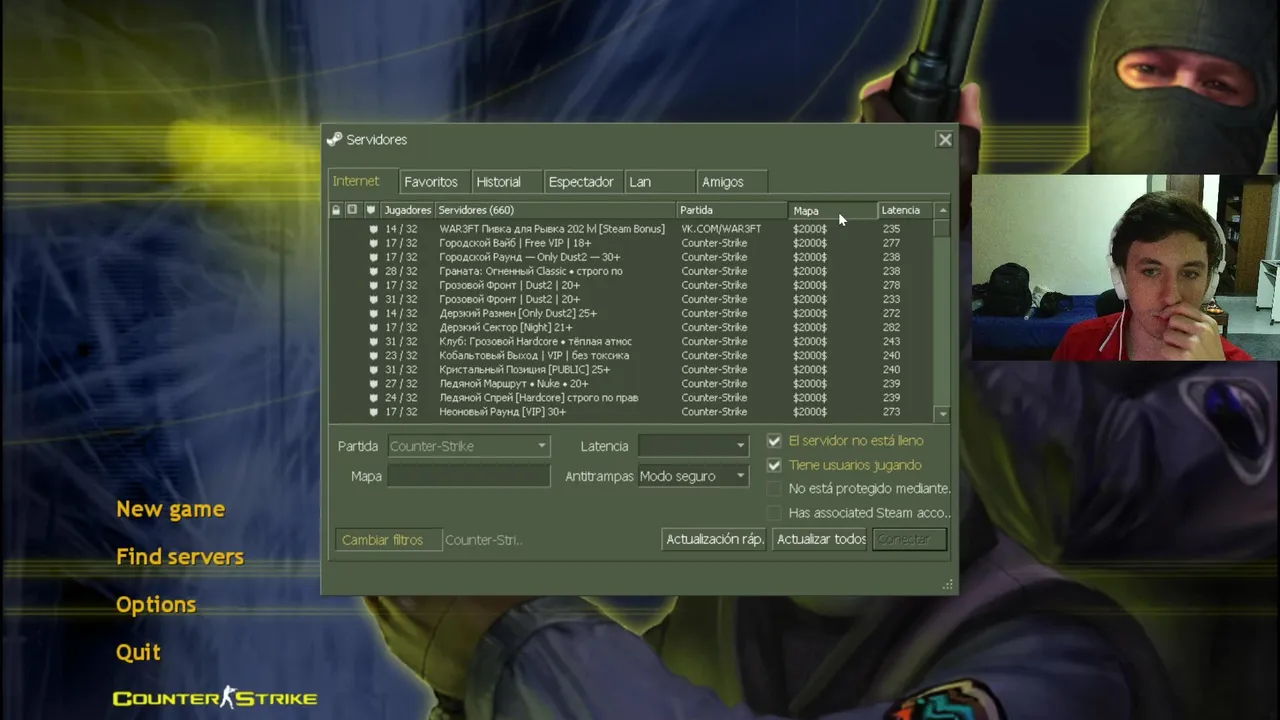Open the Partida Counter-Strike dropdown

[468, 446]
